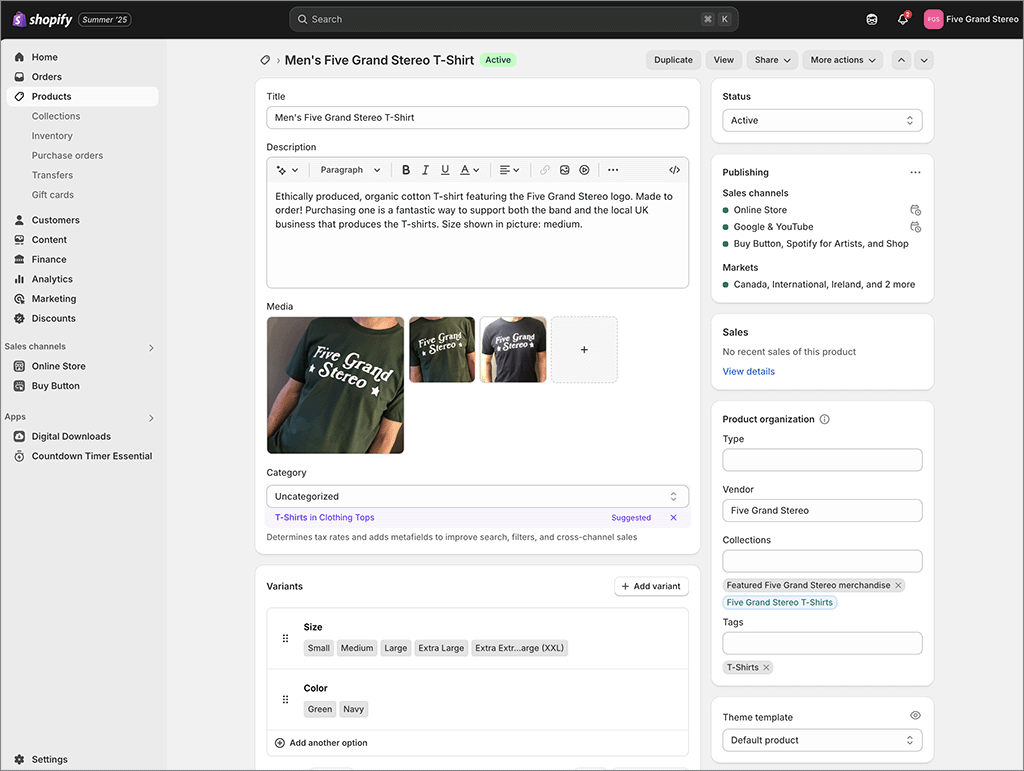Open View details sales link
Image resolution: width=1024 pixels, height=771 pixels.
pyautogui.click(x=748, y=371)
